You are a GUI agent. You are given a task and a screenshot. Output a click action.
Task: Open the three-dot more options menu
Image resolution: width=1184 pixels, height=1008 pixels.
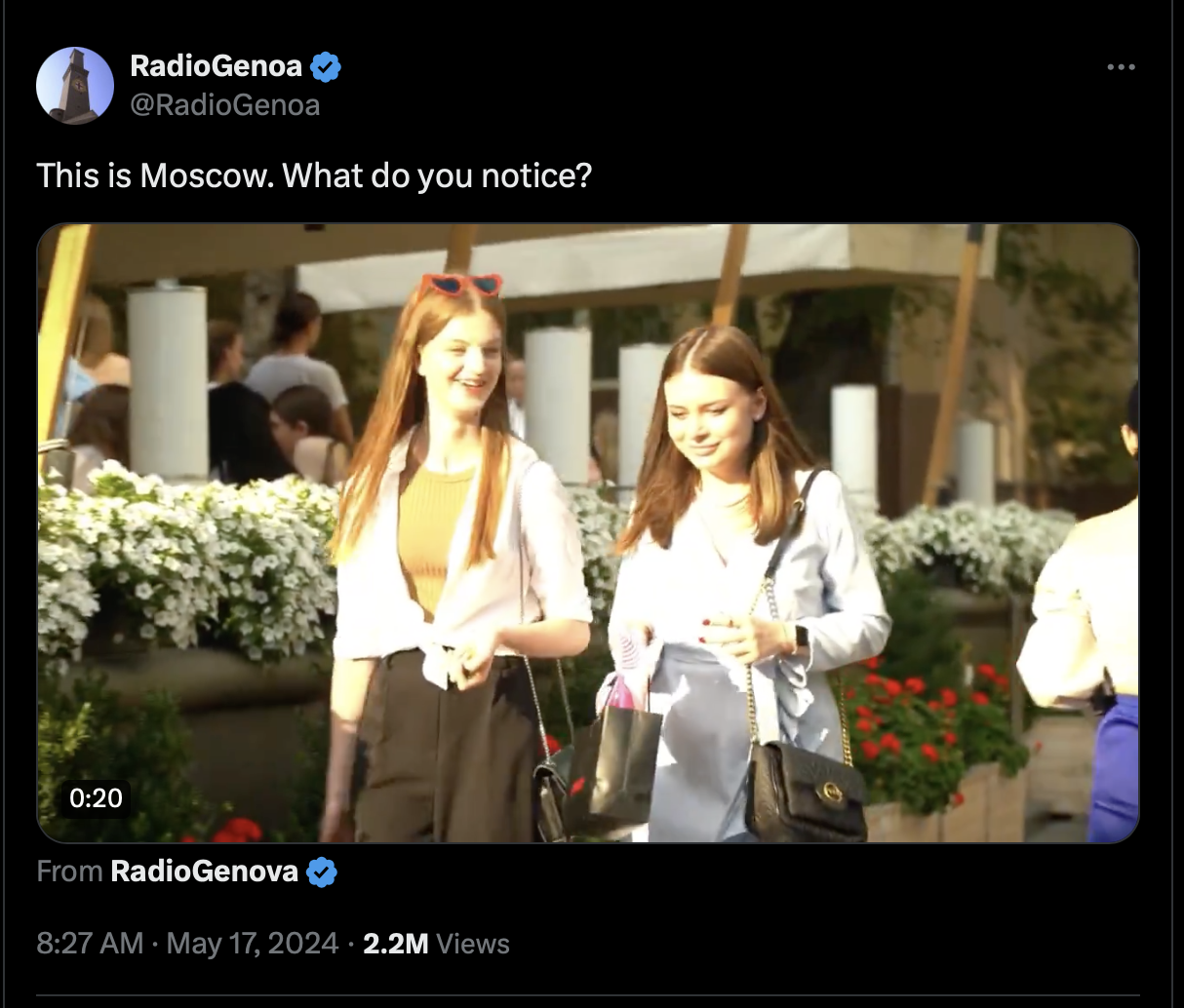tap(1121, 67)
